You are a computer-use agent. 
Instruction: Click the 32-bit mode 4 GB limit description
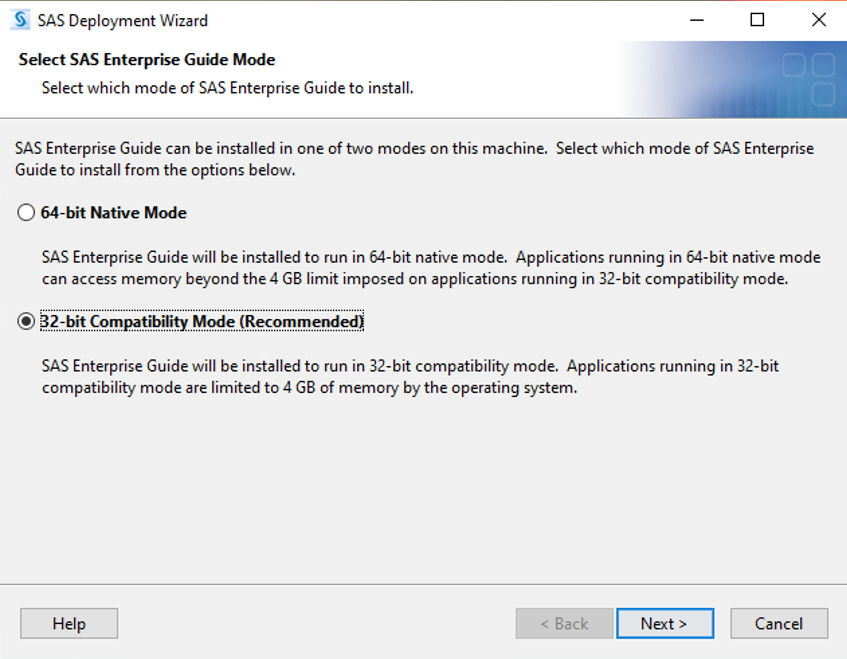coord(400,376)
